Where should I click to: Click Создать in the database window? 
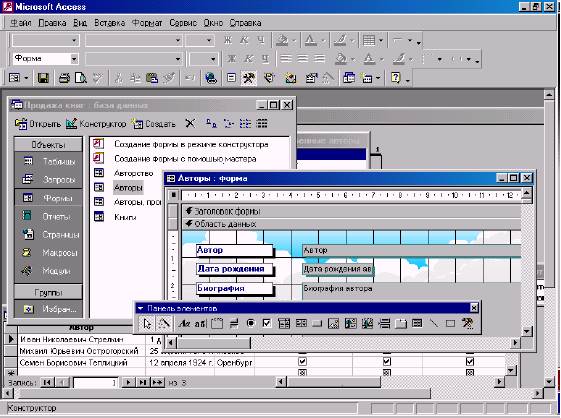click(153, 124)
